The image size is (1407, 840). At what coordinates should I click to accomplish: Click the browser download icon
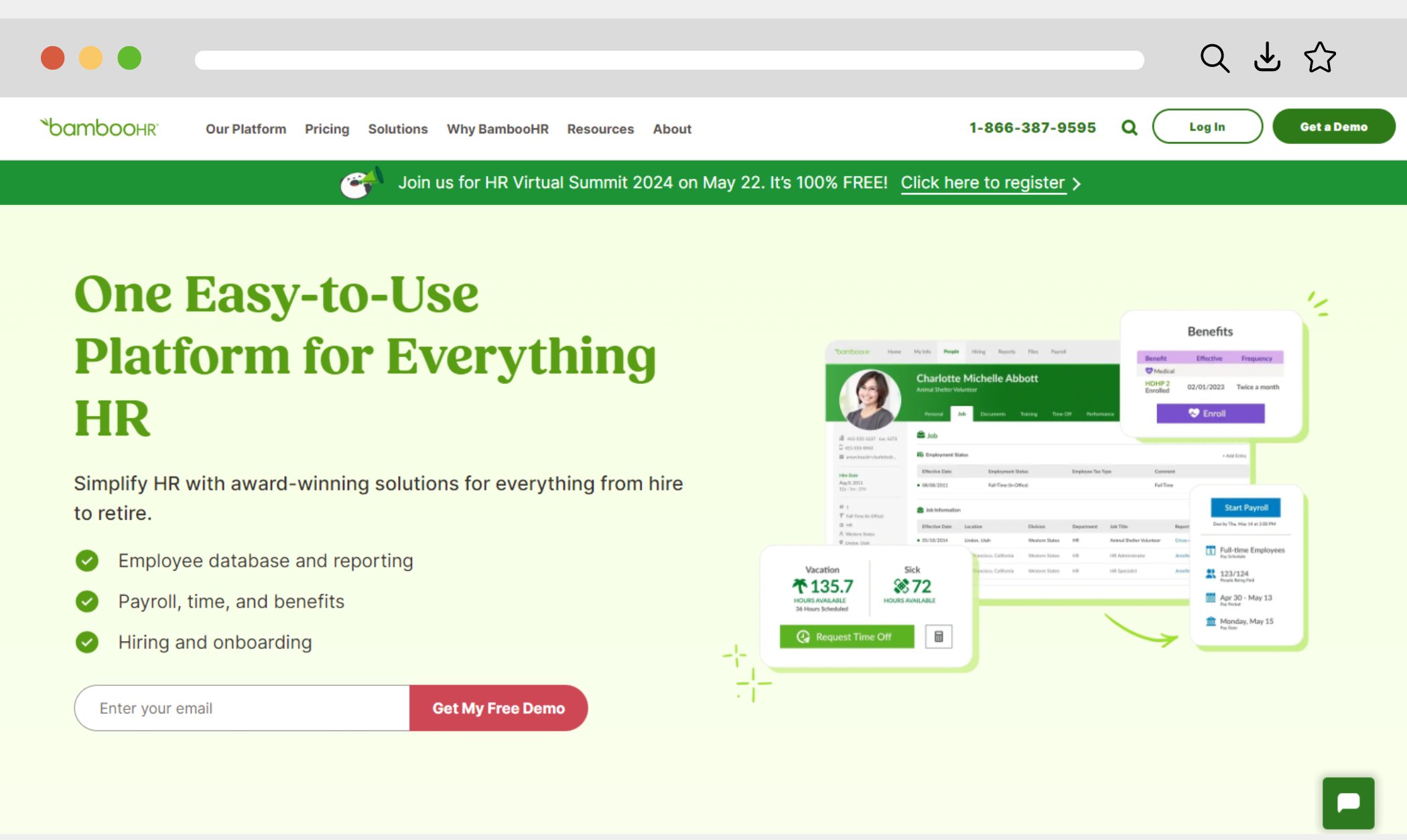[1267, 58]
